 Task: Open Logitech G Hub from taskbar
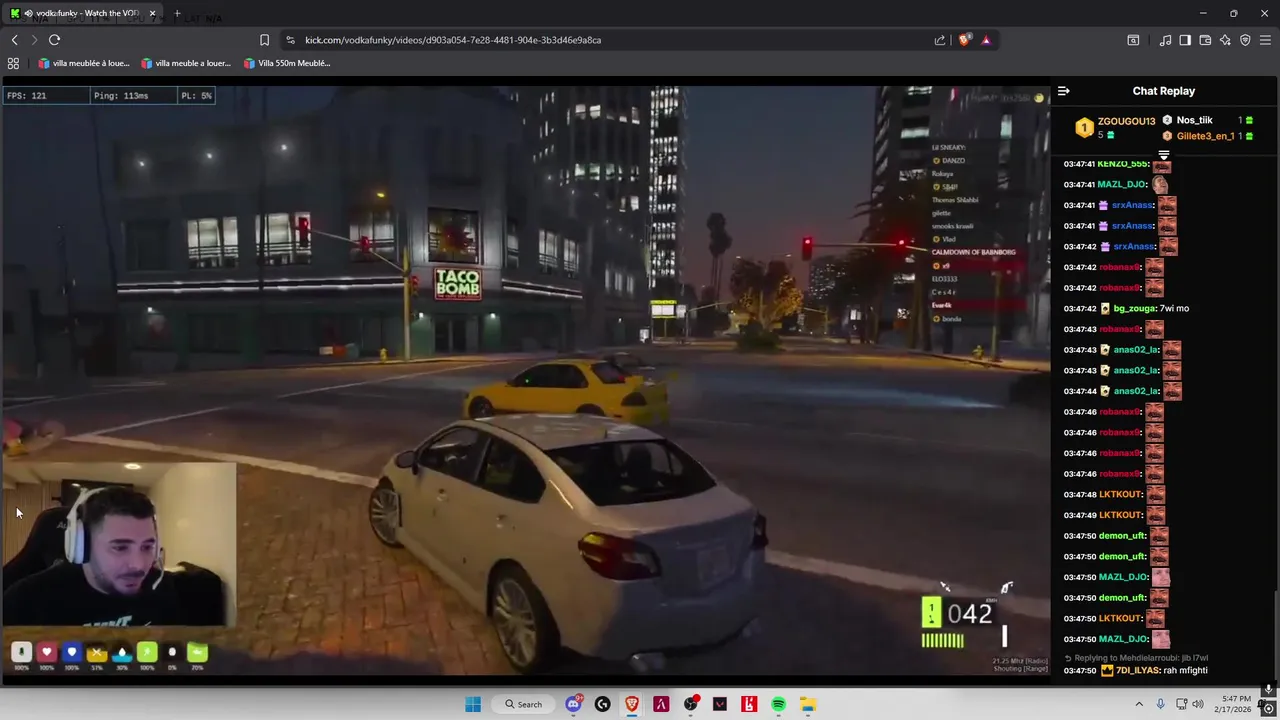pos(602,704)
